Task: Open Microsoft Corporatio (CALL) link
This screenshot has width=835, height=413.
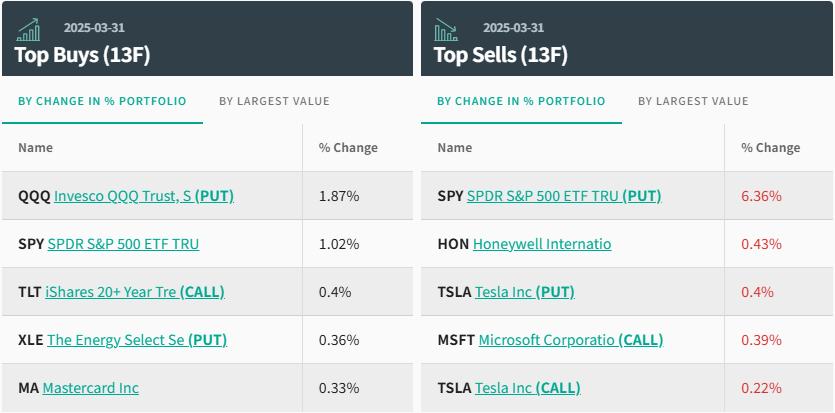Action: [571, 340]
